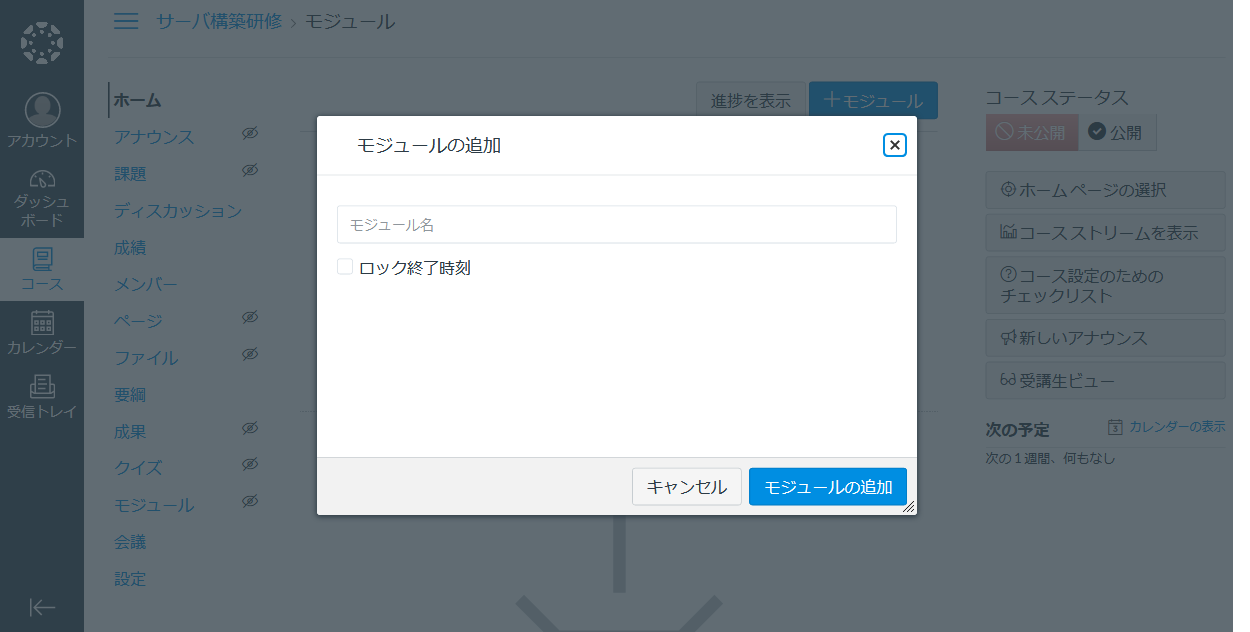Open the コース courses menu
The width and height of the screenshot is (1250, 632).
click(42, 268)
